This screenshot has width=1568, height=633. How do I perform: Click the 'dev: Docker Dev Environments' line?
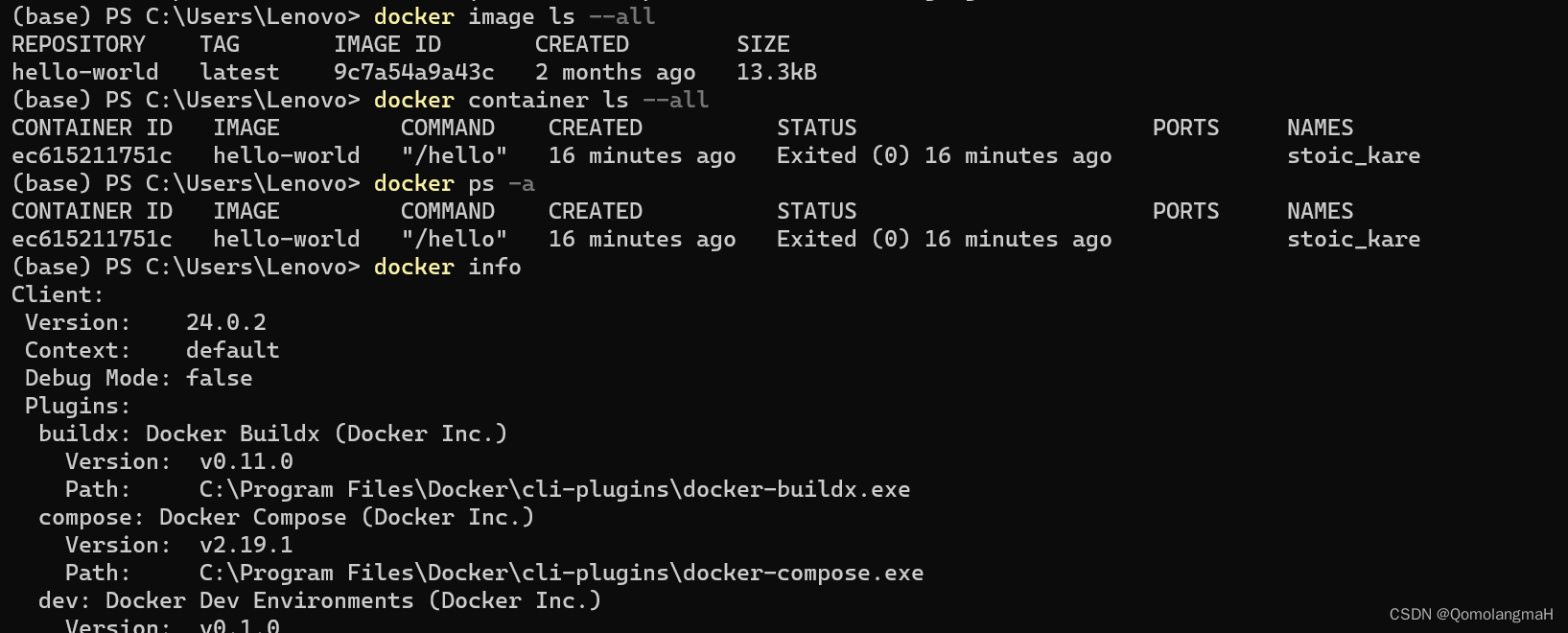click(320, 600)
